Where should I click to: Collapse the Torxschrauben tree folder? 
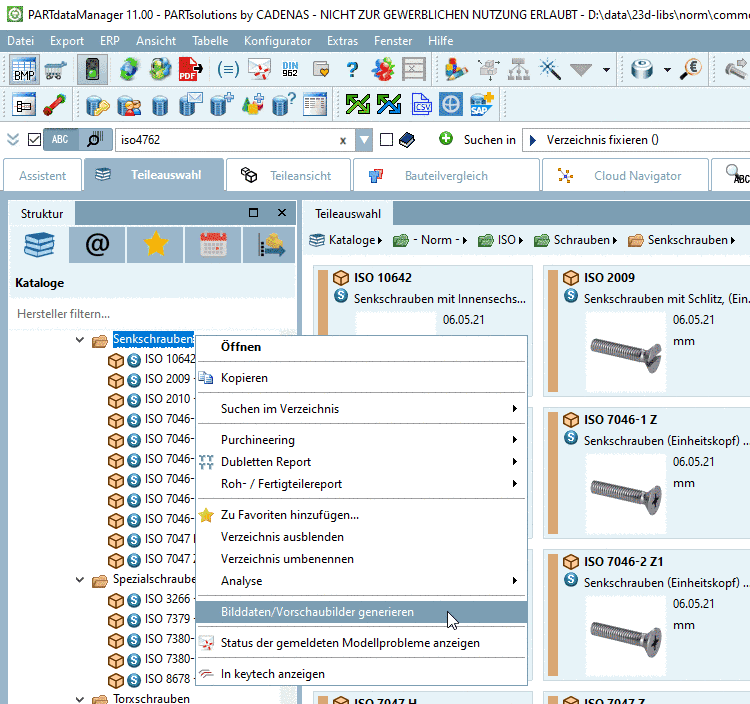pos(80,699)
